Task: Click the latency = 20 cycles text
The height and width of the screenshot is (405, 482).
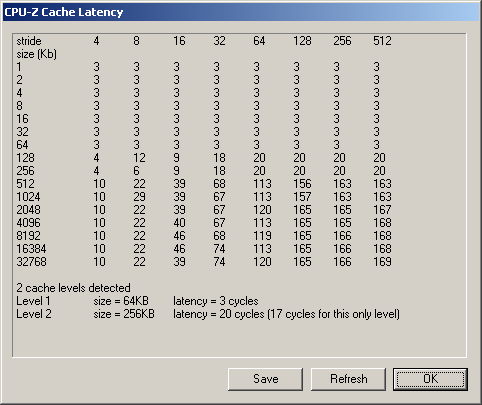Action: click(219, 314)
